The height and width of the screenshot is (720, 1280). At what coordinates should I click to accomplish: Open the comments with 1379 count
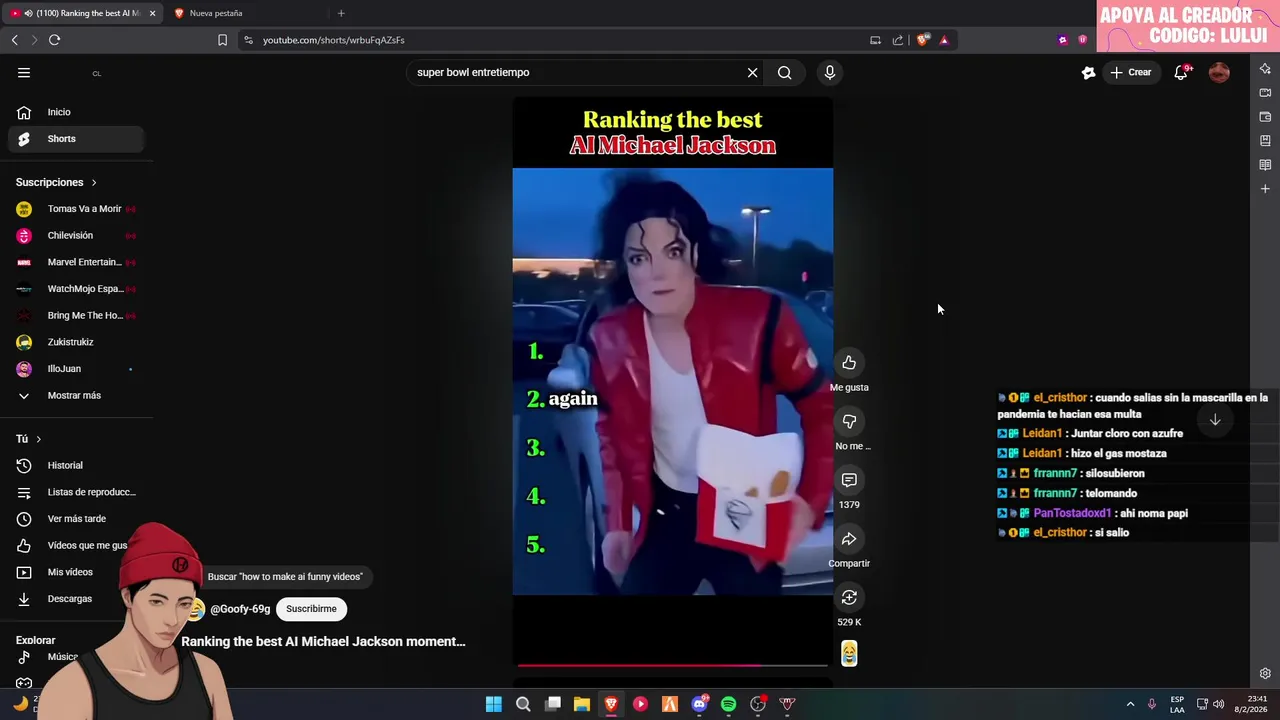click(x=849, y=481)
